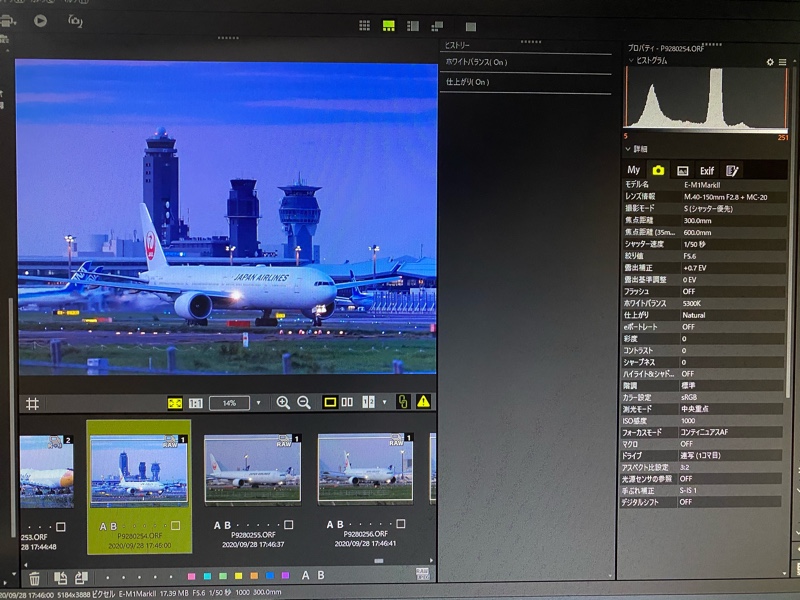Select thumbnail P9280256.ORF
Screen dimensions: 800x600
pyautogui.click(x=365, y=468)
